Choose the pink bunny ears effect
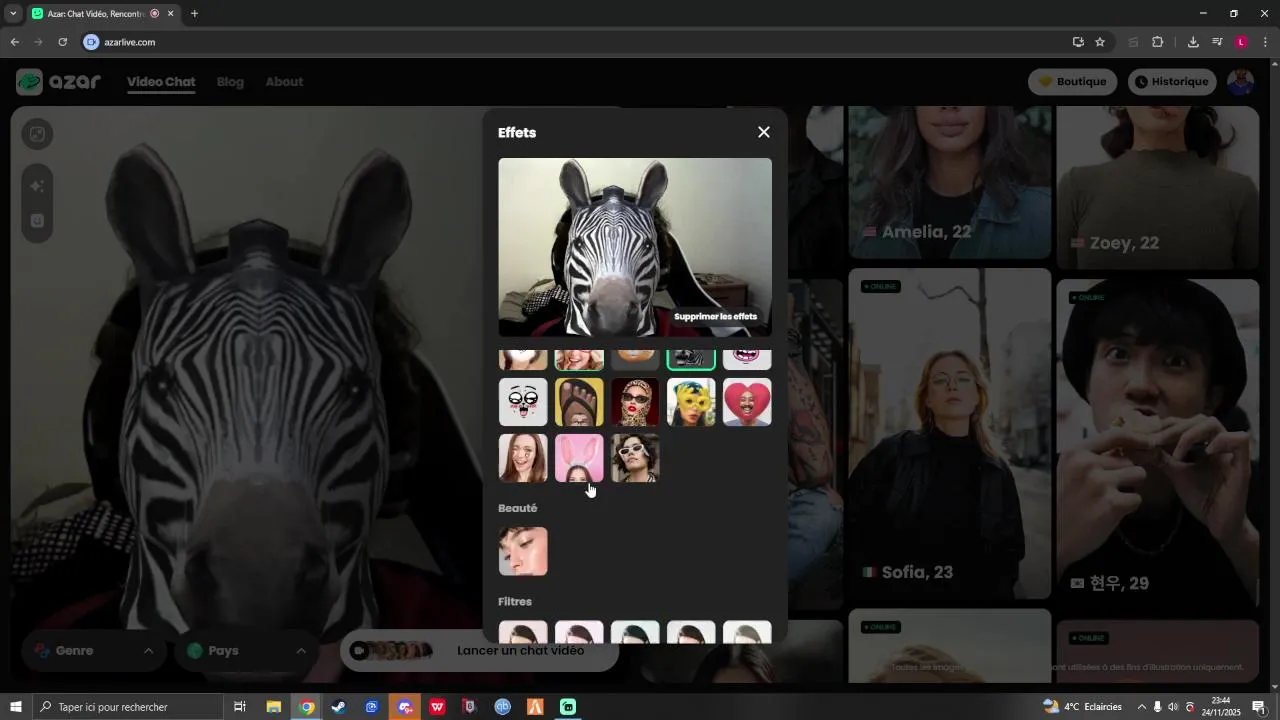This screenshot has width=1280, height=720. coord(579,458)
